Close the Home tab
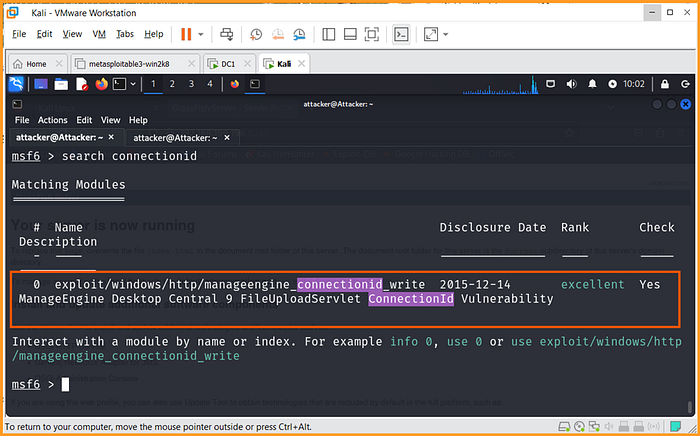Screen dimensions: 700x436 tap(58, 64)
